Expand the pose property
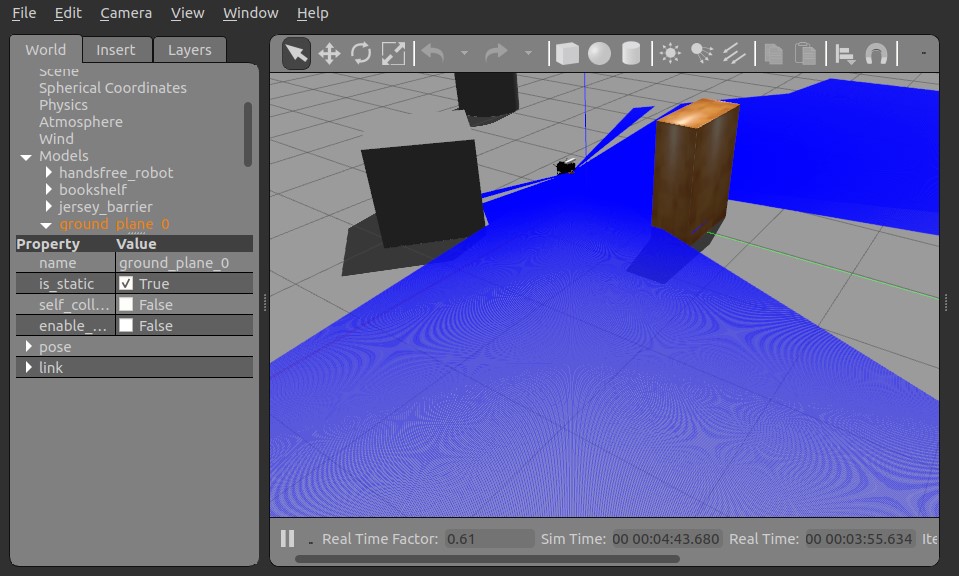 (x=28, y=347)
